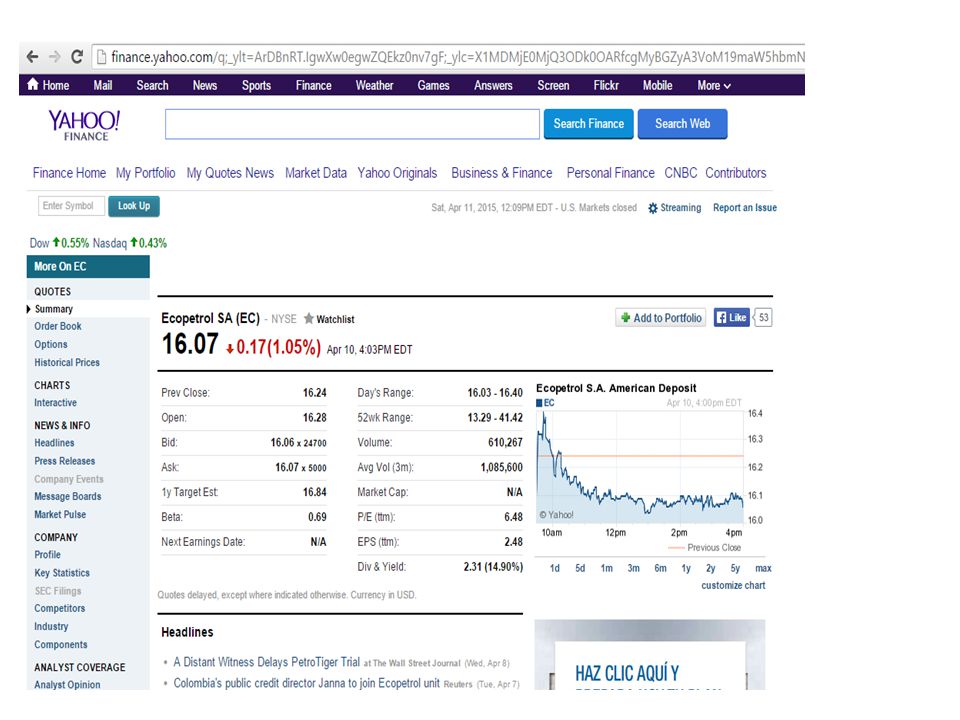Open Market Data tab
The width and height of the screenshot is (960, 720).
tap(316, 173)
